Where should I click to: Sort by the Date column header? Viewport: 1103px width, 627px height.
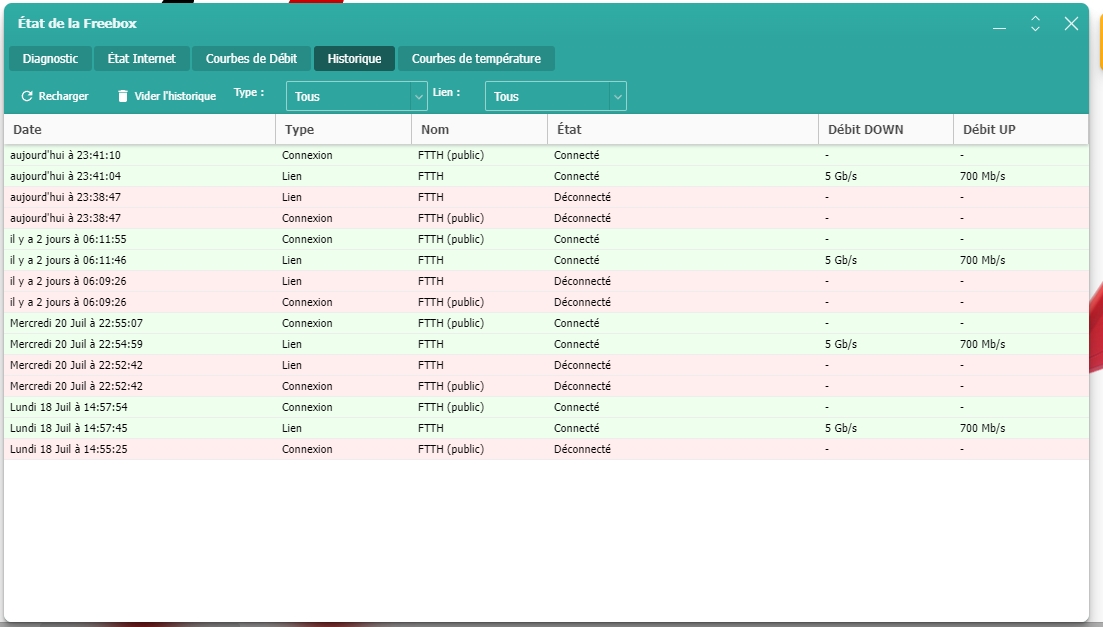140,130
